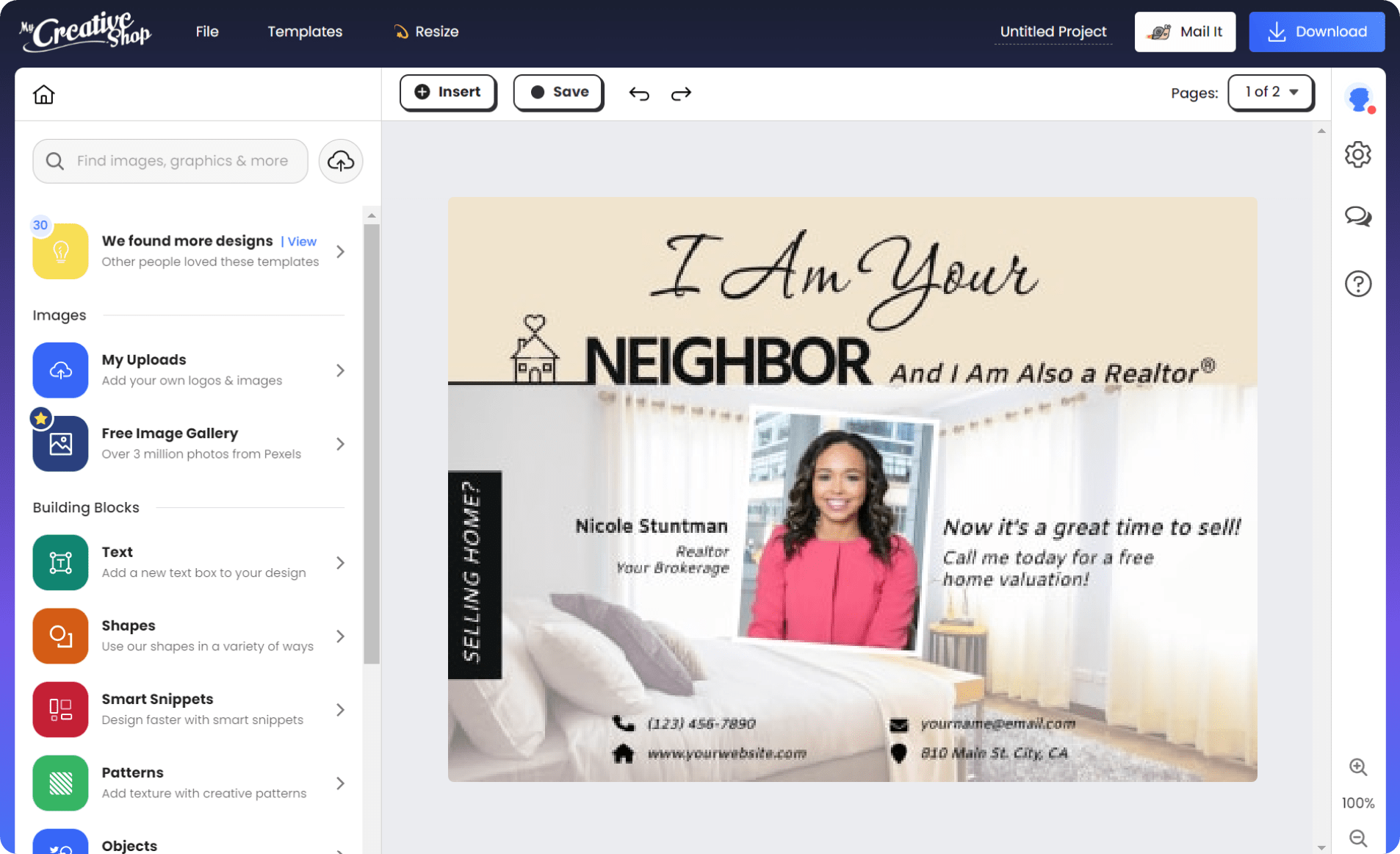1400x854 pixels.
Task: Select And I Am Also a Realtor text
Action: click(1053, 373)
